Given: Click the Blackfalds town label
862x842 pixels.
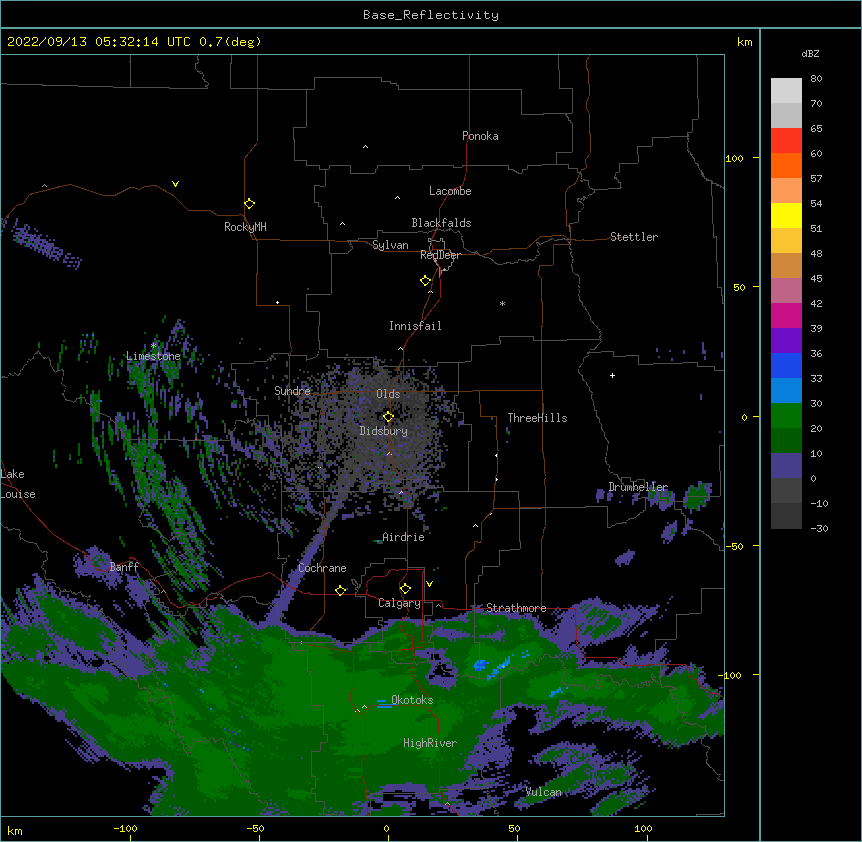Looking at the screenshot, I should click(x=441, y=223).
